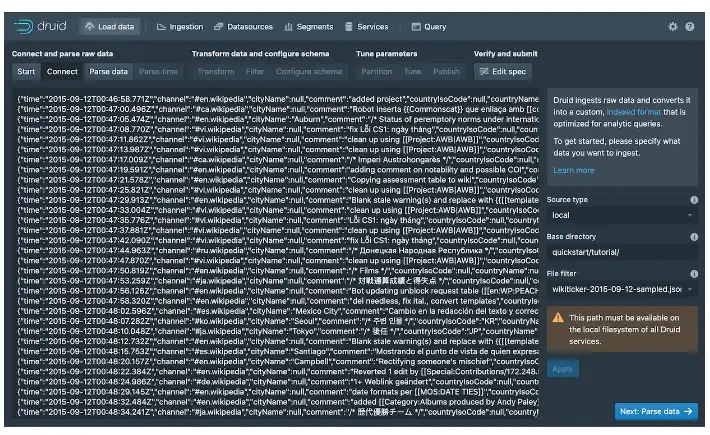Open the settings gear menu

[672, 27]
